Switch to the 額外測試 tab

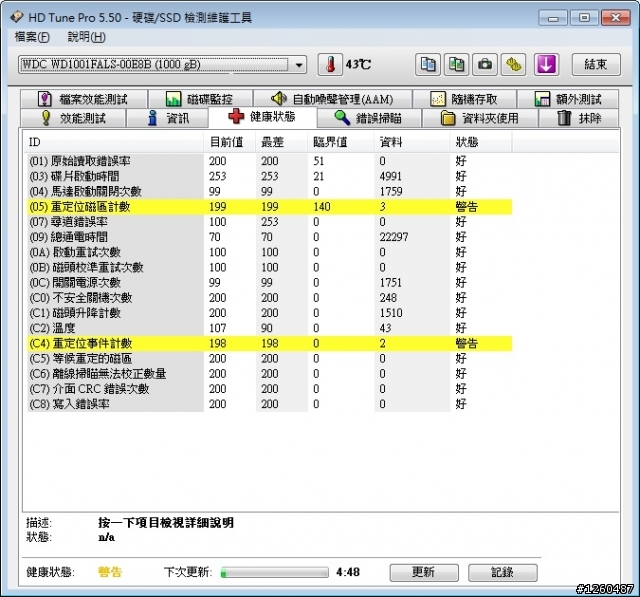pos(568,99)
